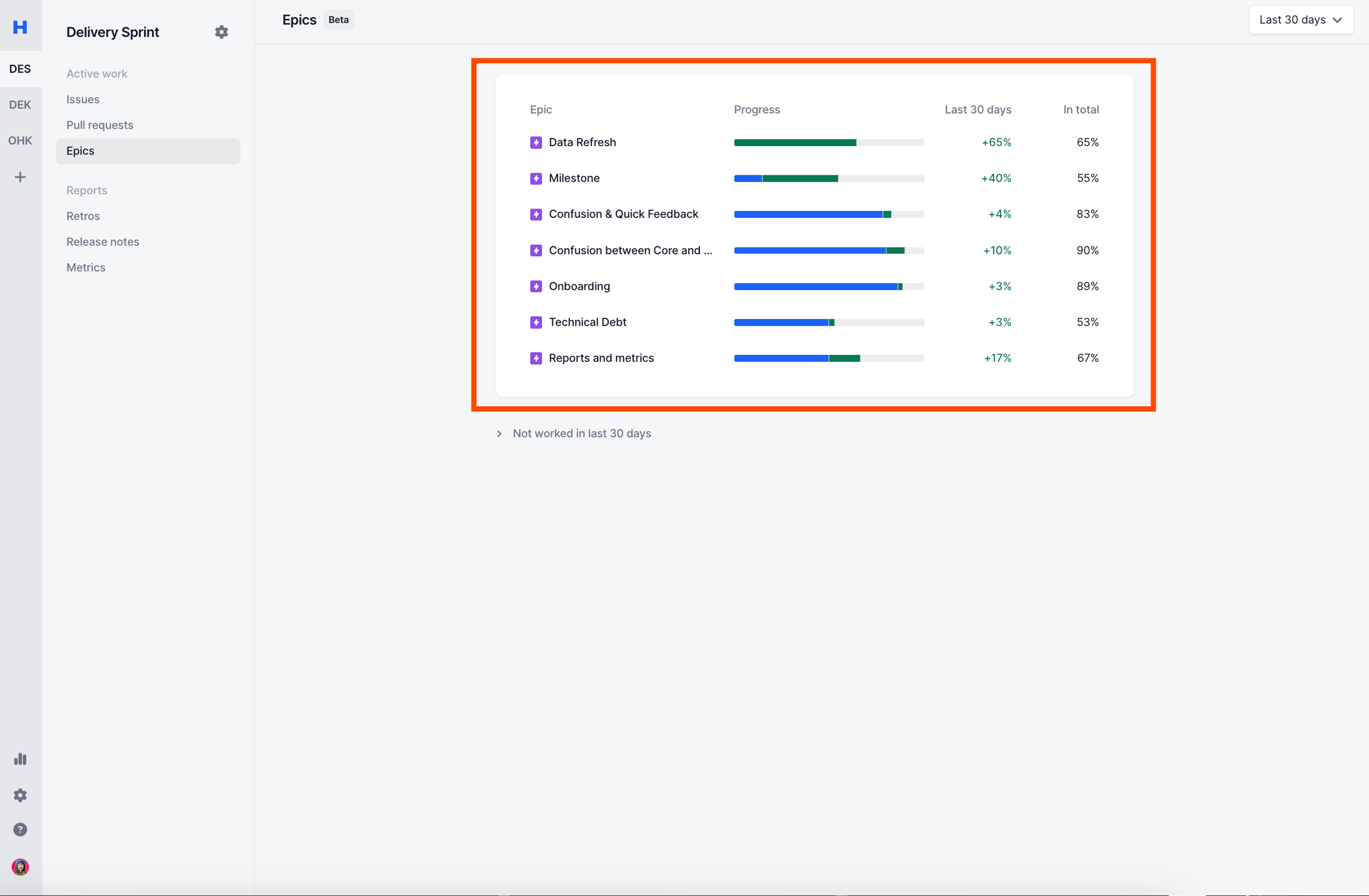Click the blue H logo icon
The width and height of the screenshot is (1369, 896).
click(20, 27)
